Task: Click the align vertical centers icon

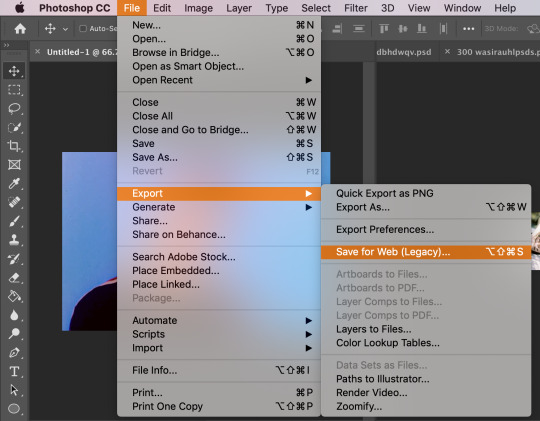Action: point(403,29)
